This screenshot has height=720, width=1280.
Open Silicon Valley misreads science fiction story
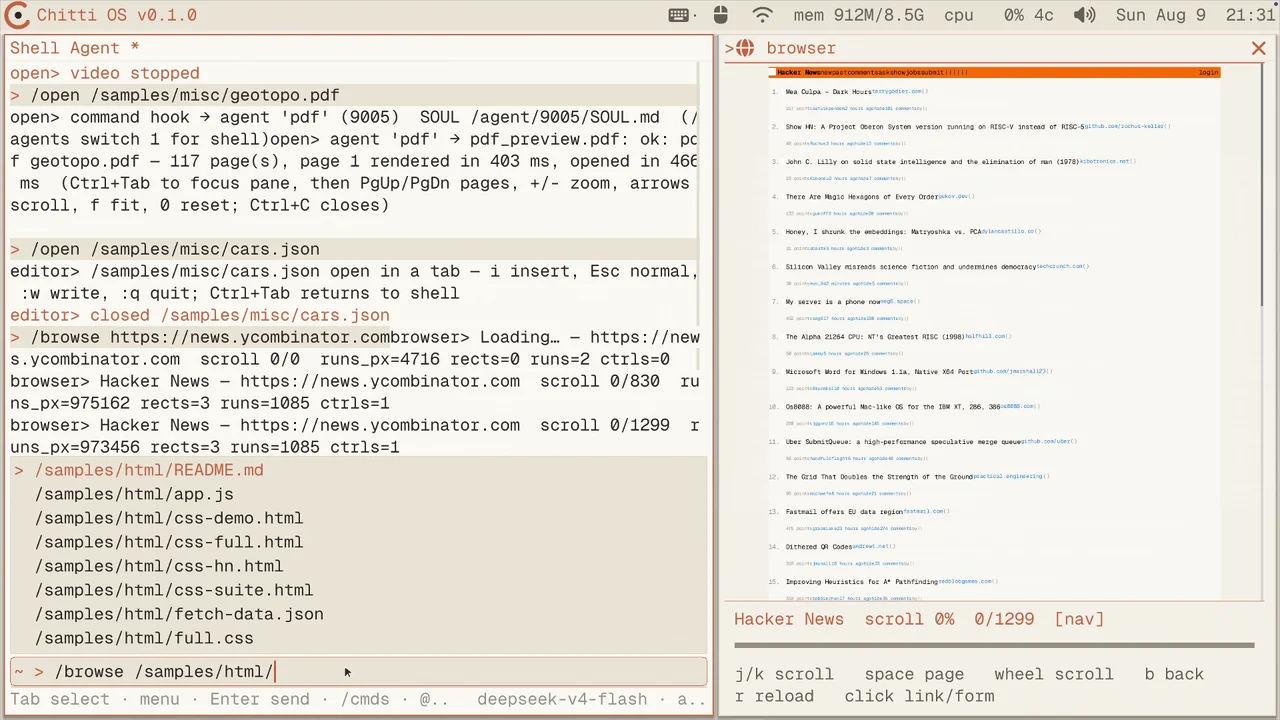tap(910, 267)
